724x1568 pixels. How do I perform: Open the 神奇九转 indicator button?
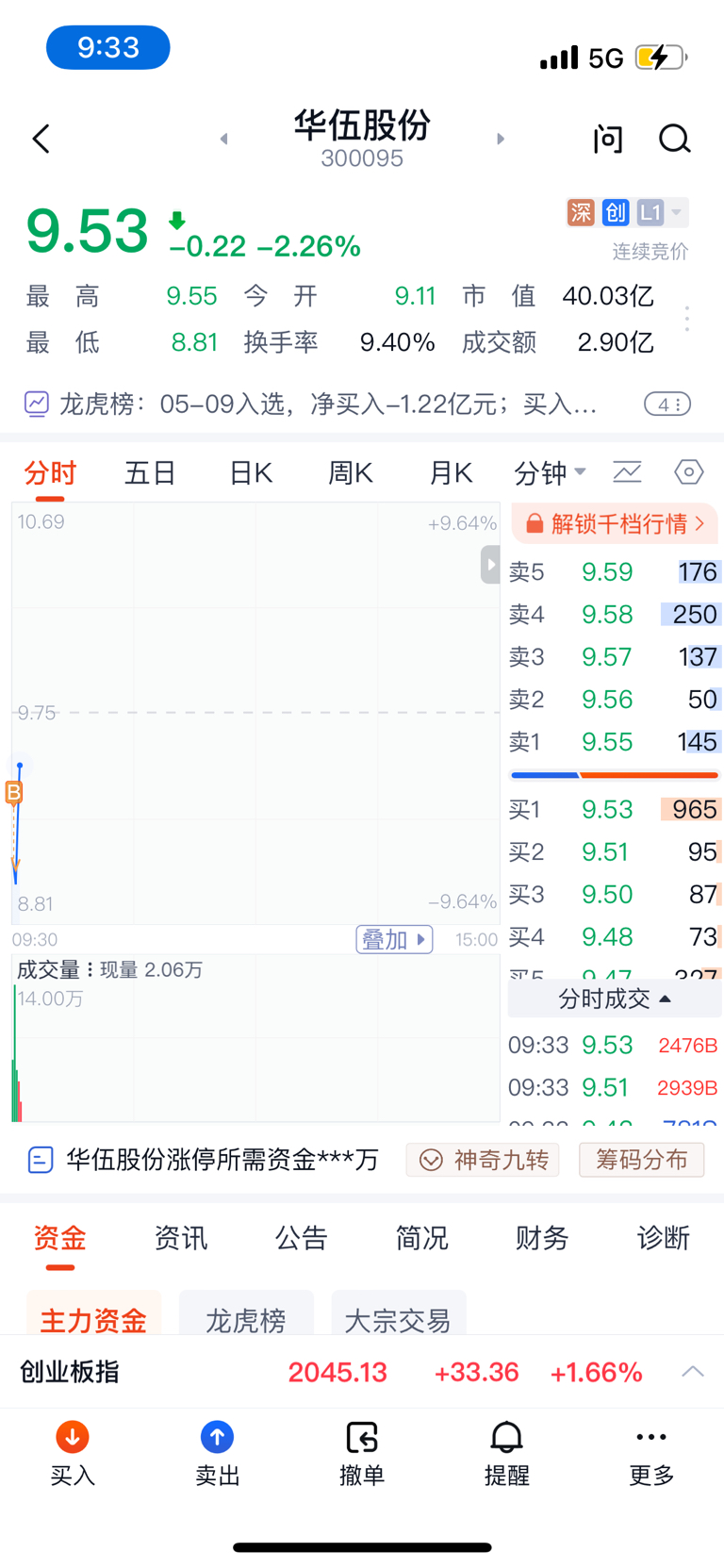(x=483, y=1160)
